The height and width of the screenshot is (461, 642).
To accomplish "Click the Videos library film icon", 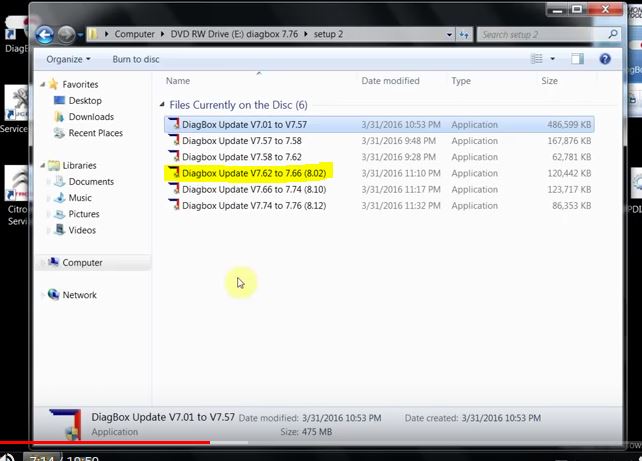I will pyautogui.click(x=59, y=229).
